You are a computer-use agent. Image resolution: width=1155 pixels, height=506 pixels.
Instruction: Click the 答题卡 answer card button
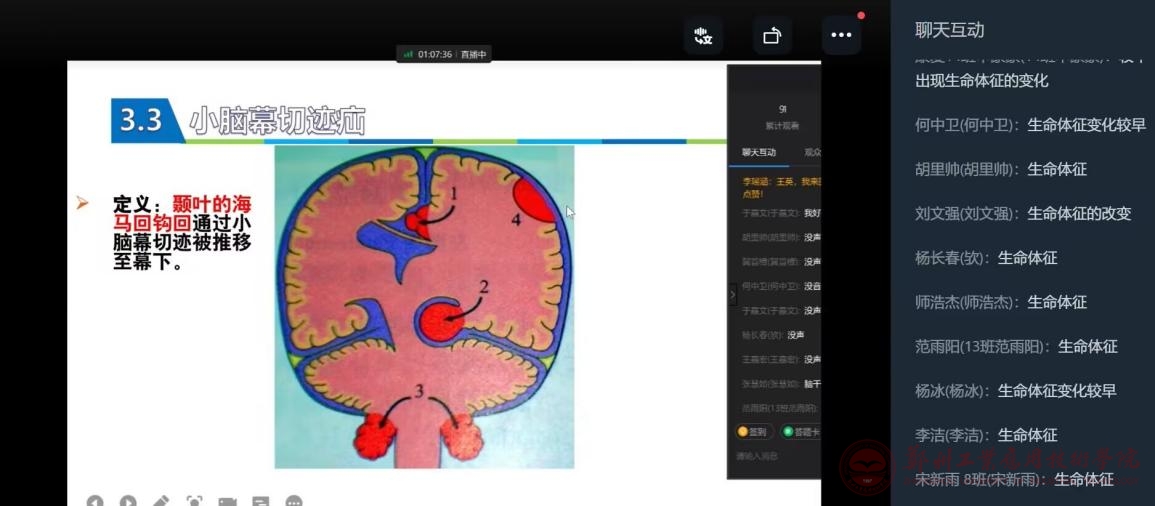pyautogui.click(x=801, y=432)
